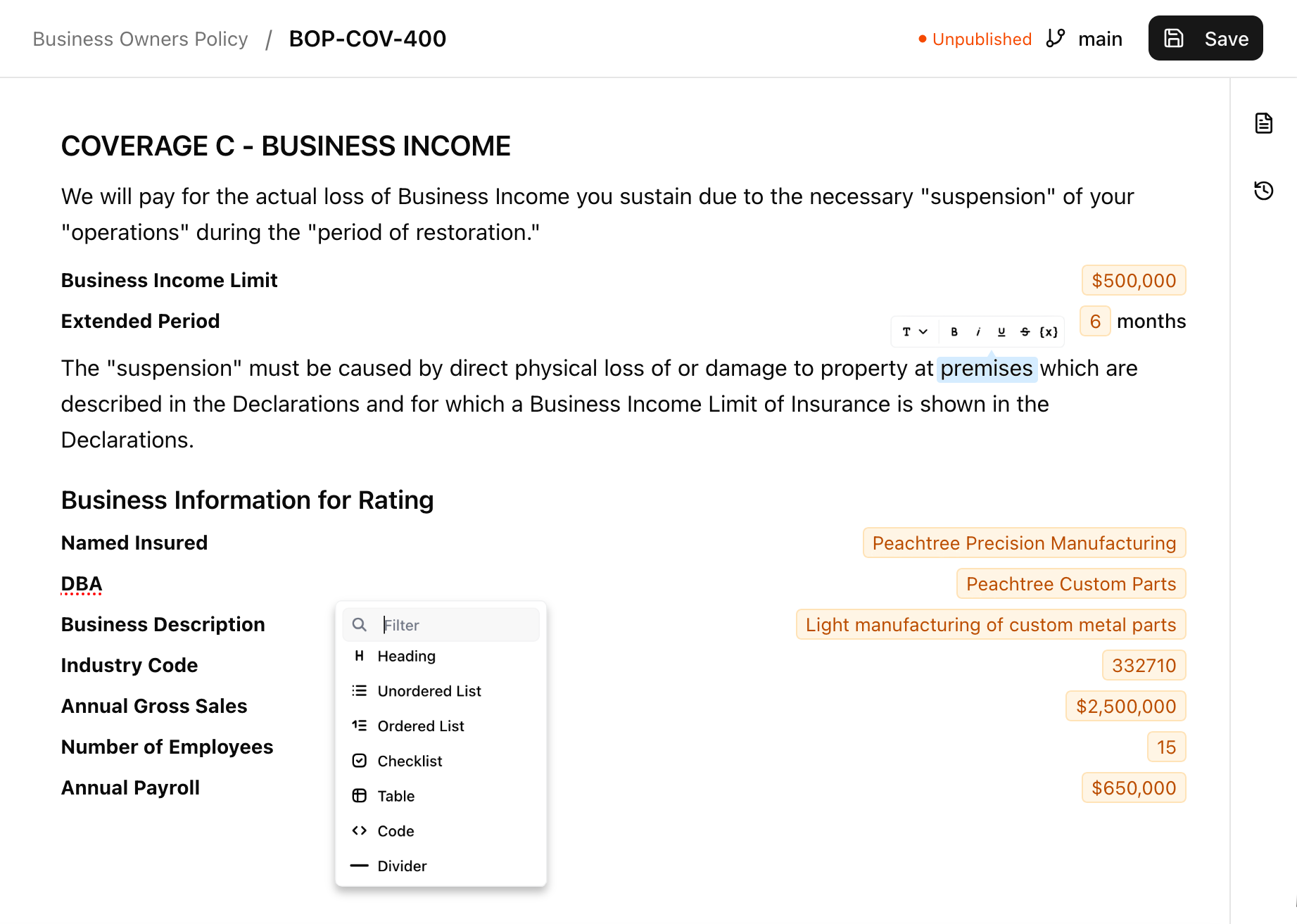Toggle strikethrough formatting in floating toolbar
1297x924 pixels.
click(1024, 331)
